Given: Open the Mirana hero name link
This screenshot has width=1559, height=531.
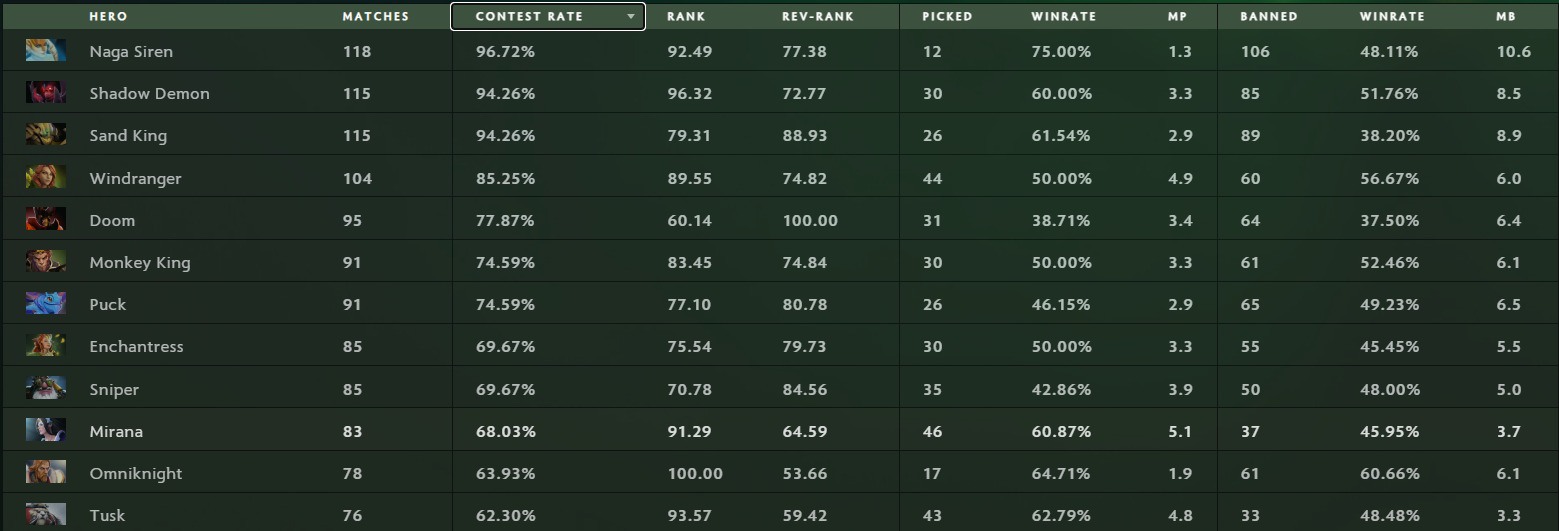Looking at the screenshot, I should point(116,432).
